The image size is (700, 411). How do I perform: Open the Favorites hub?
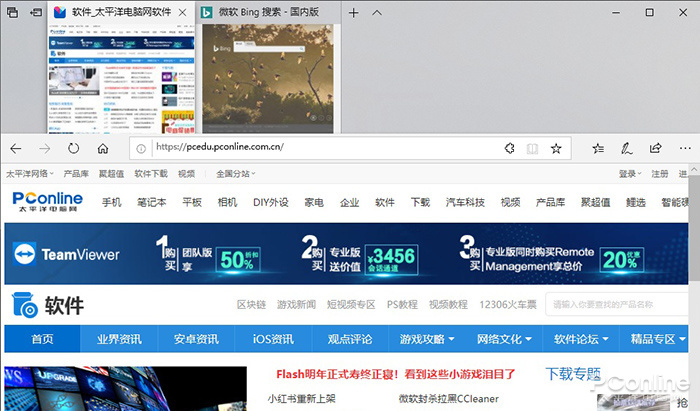pyautogui.click(x=598, y=149)
